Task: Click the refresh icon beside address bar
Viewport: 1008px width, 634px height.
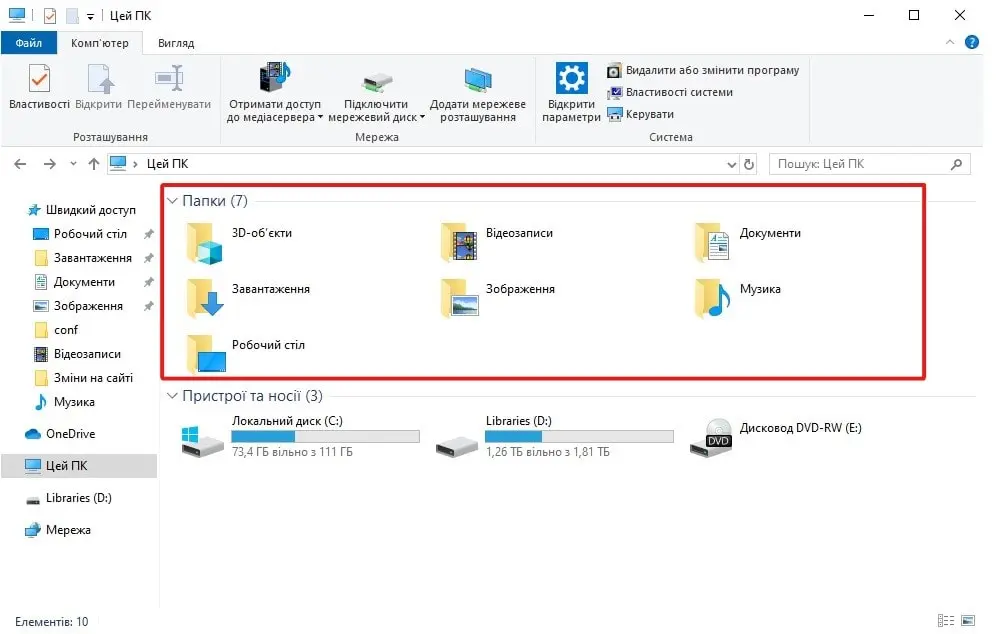Action: point(749,165)
